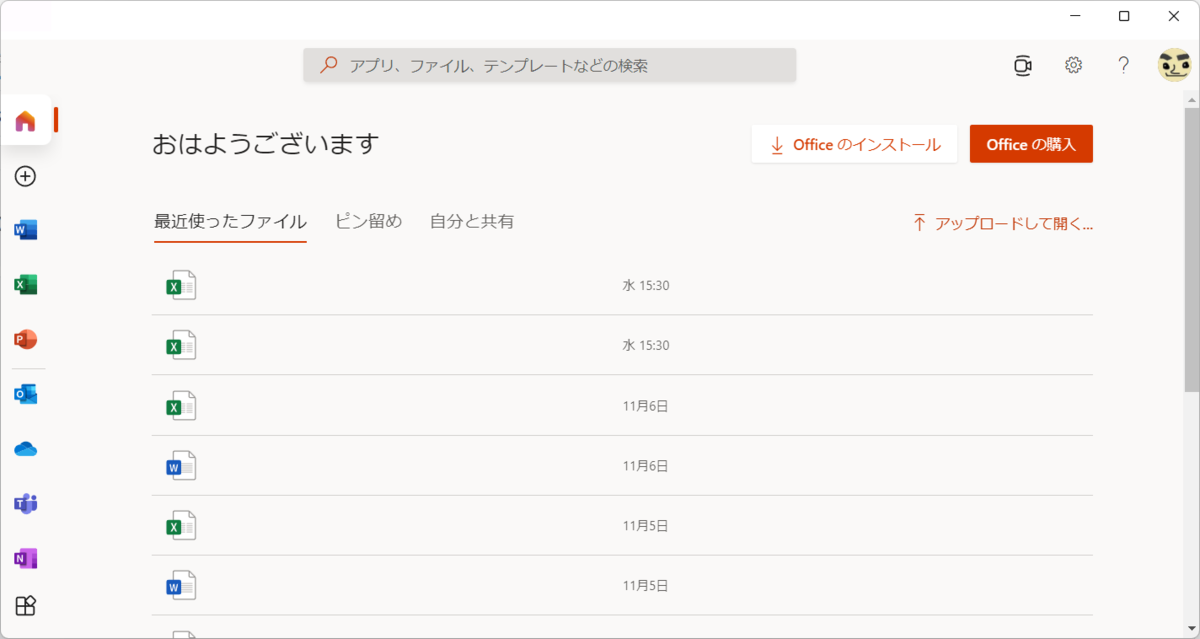Click the Office の購入 button
The width and height of the screenshot is (1200, 639).
click(1031, 144)
